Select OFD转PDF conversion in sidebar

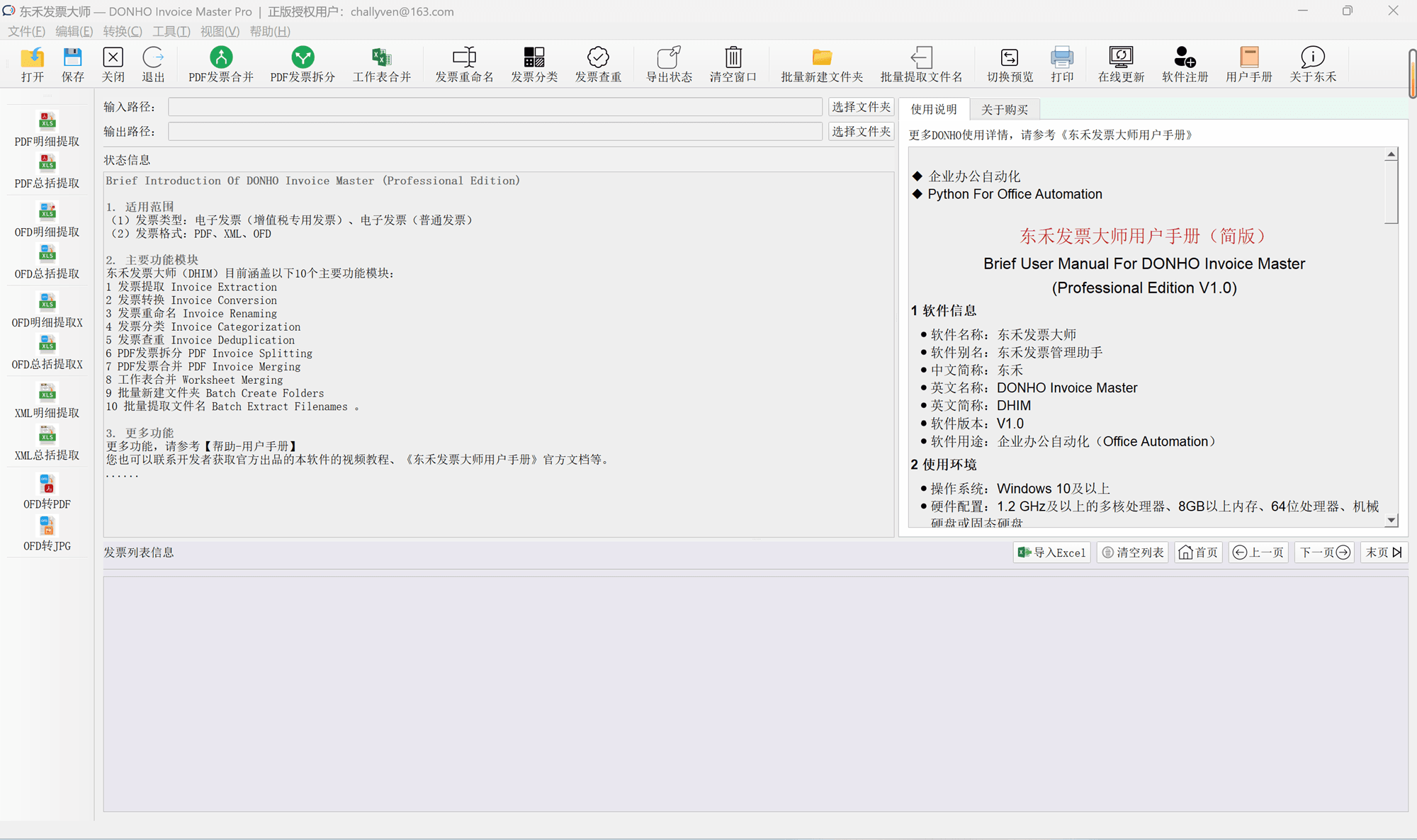pos(47,492)
